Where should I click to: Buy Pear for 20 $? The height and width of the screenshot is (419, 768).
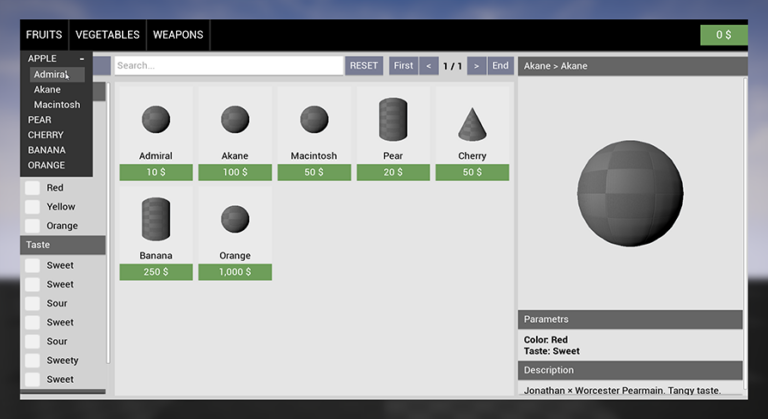tap(393, 173)
